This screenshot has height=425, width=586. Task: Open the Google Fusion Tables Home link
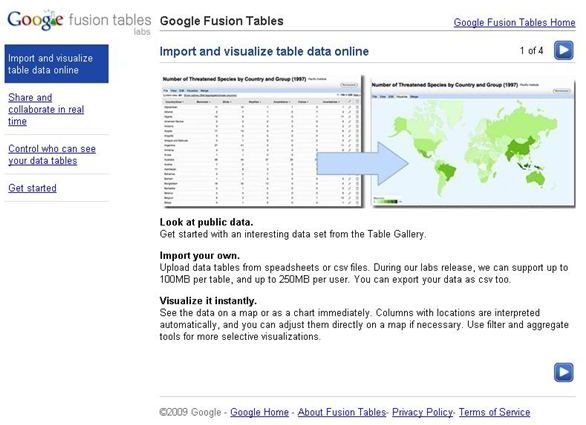514,22
